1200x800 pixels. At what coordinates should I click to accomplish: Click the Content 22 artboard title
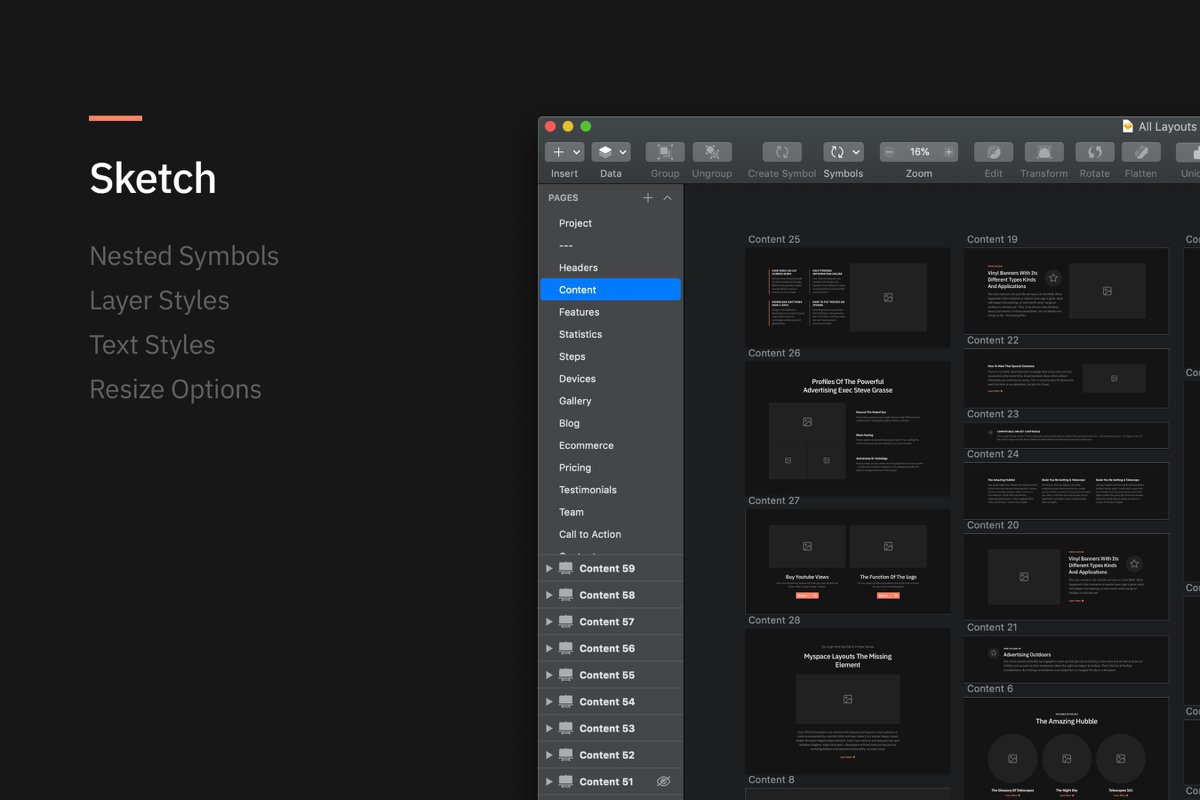(x=993, y=340)
